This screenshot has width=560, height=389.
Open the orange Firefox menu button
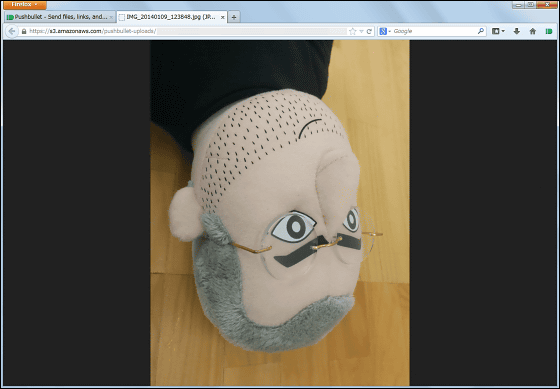[x=24, y=5]
